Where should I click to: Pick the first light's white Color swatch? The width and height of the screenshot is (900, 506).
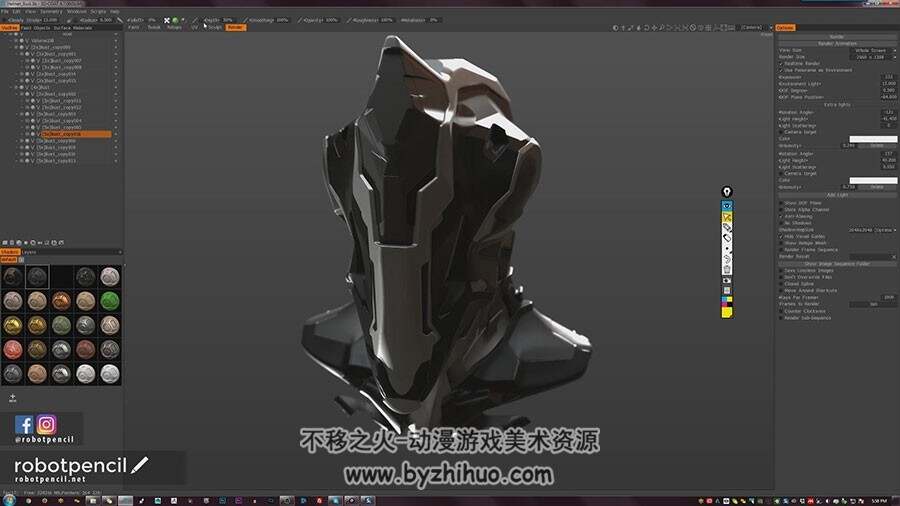coord(873,139)
